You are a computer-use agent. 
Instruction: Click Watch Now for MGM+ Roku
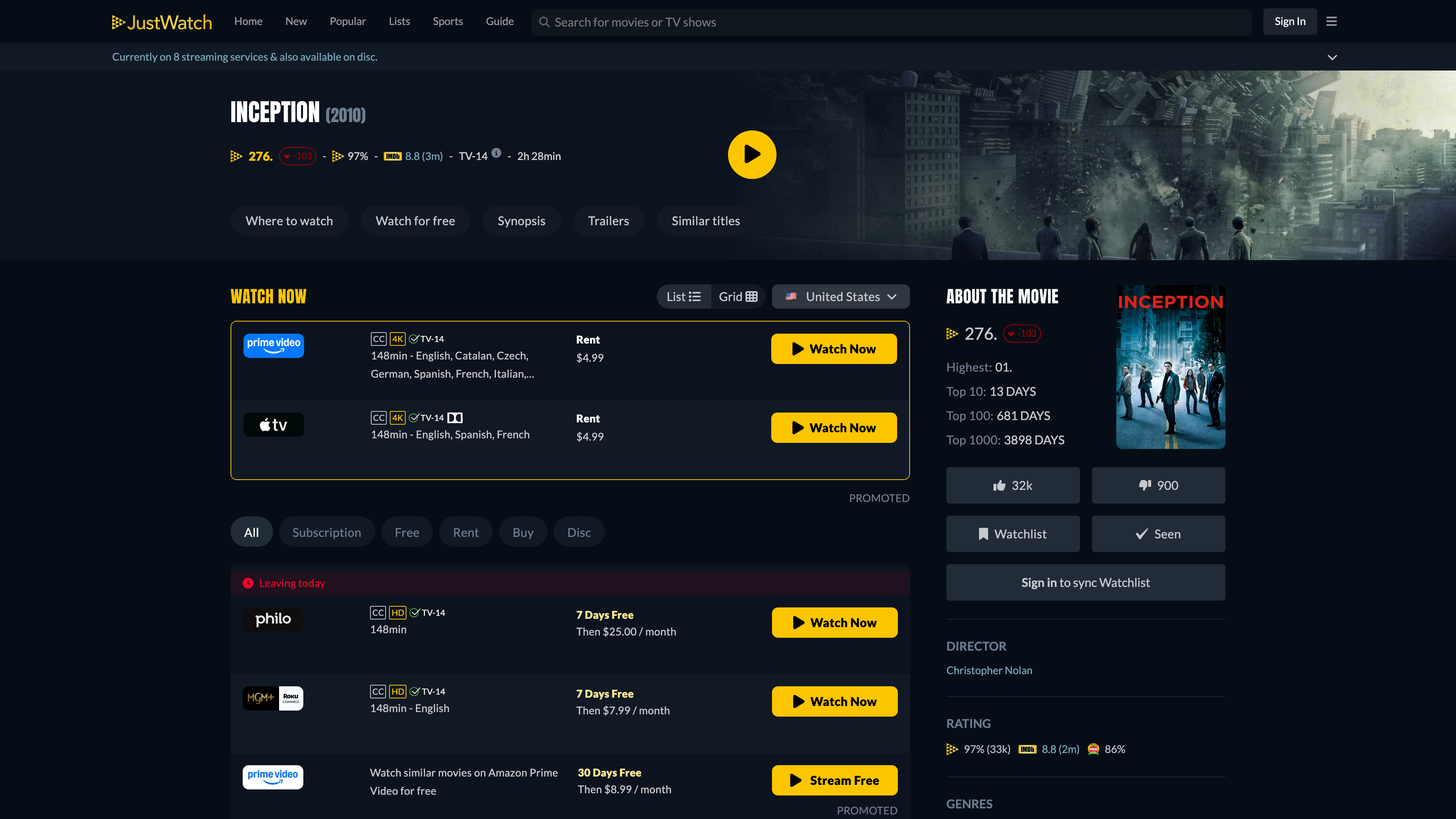834,701
